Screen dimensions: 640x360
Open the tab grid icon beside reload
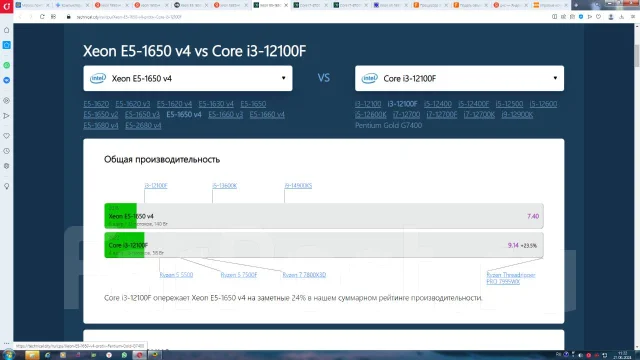coord(53,17)
